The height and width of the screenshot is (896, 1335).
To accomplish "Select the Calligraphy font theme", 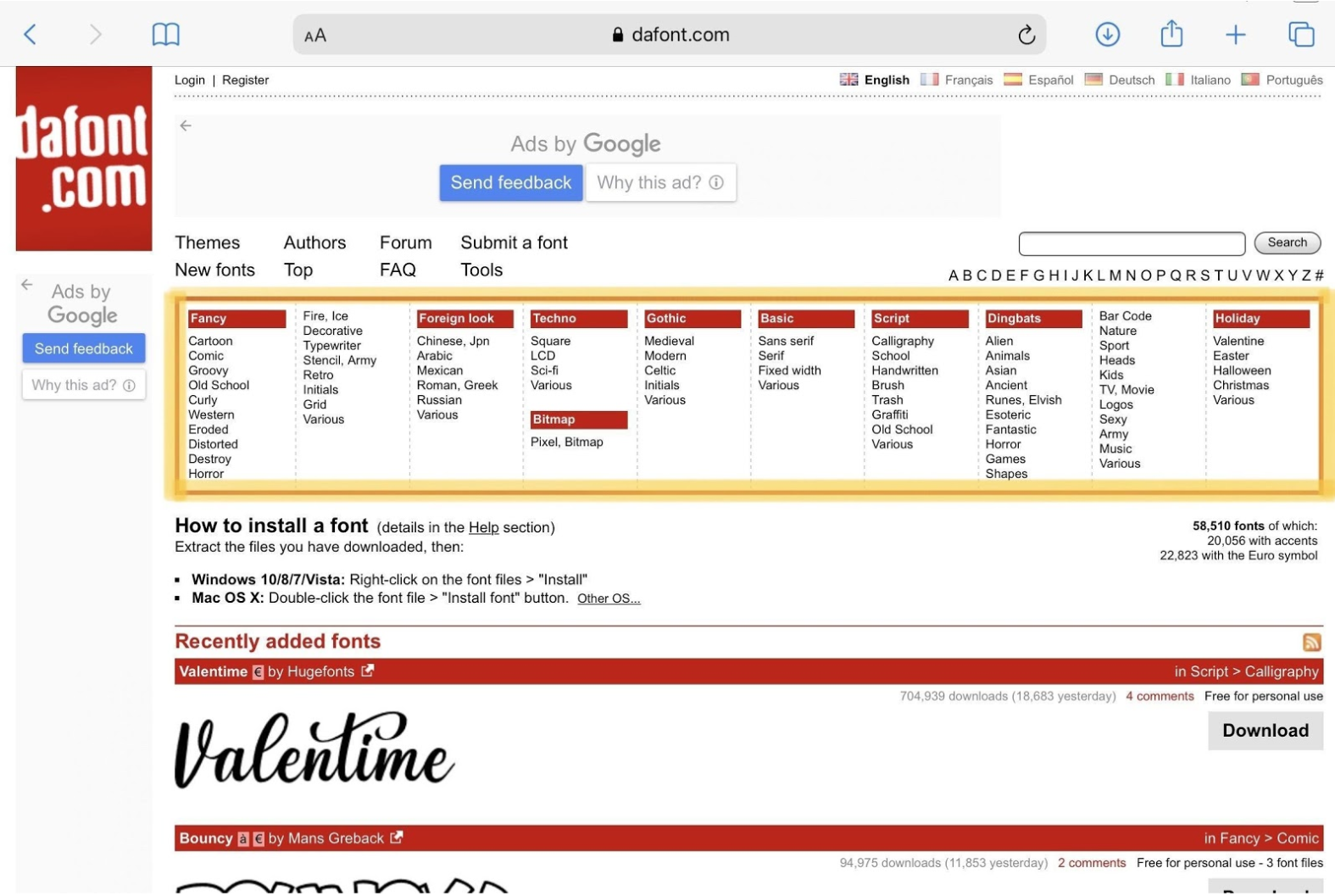I will (903, 341).
